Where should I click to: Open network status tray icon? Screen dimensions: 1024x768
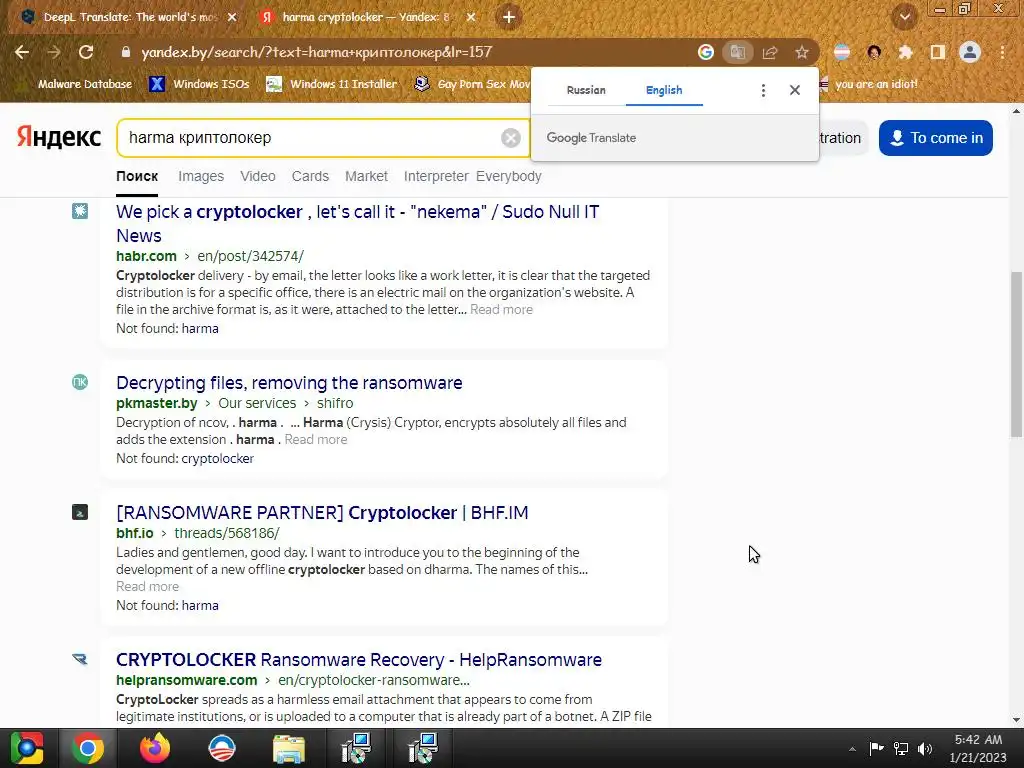click(x=901, y=748)
